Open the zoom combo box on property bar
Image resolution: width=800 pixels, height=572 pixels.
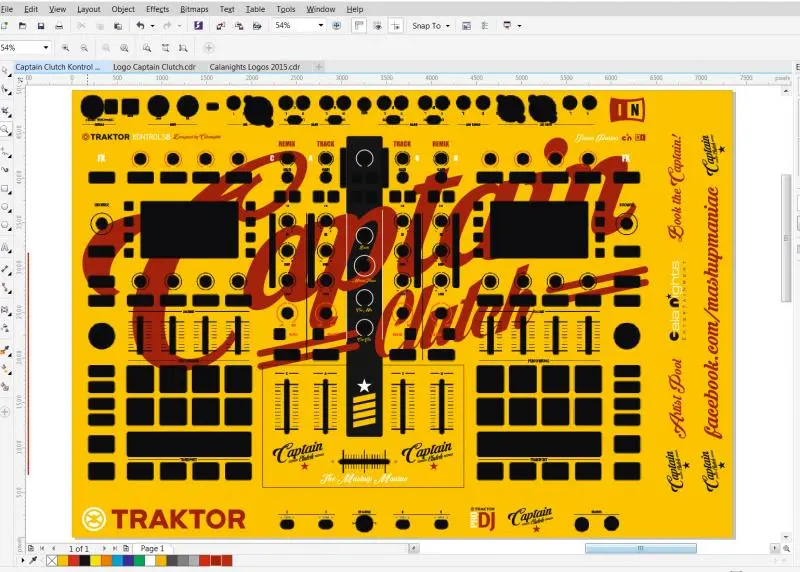click(46, 47)
